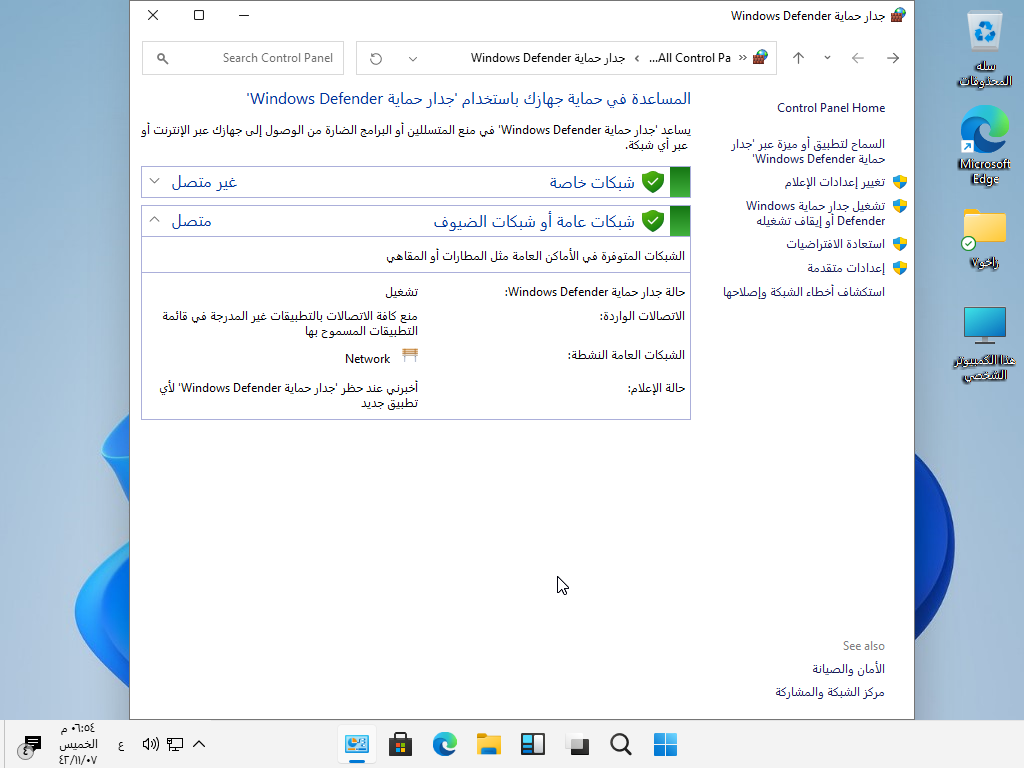Expand the hidden breadcrumb path double chevron

click(x=743, y=58)
